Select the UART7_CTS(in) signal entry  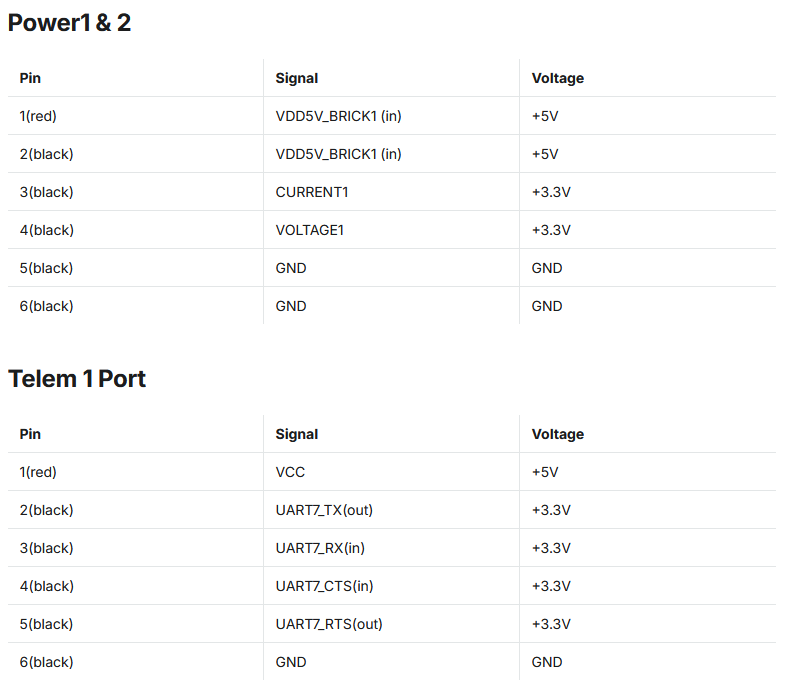click(324, 586)
